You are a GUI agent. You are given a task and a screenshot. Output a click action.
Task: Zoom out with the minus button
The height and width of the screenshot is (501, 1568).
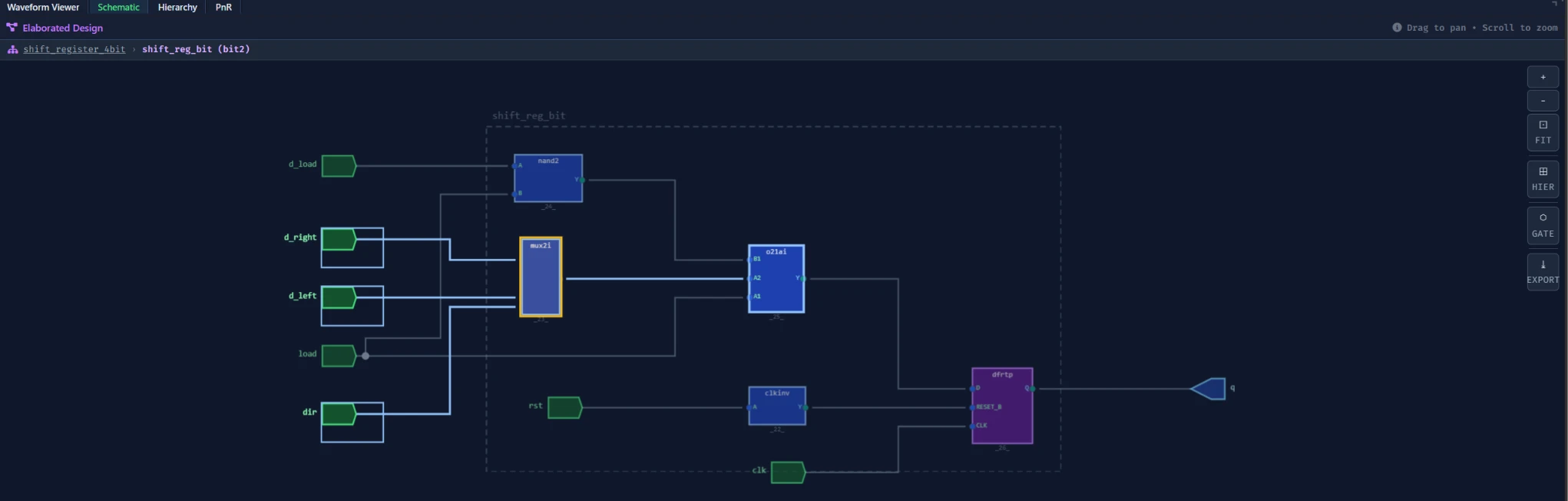(1543, 101)
